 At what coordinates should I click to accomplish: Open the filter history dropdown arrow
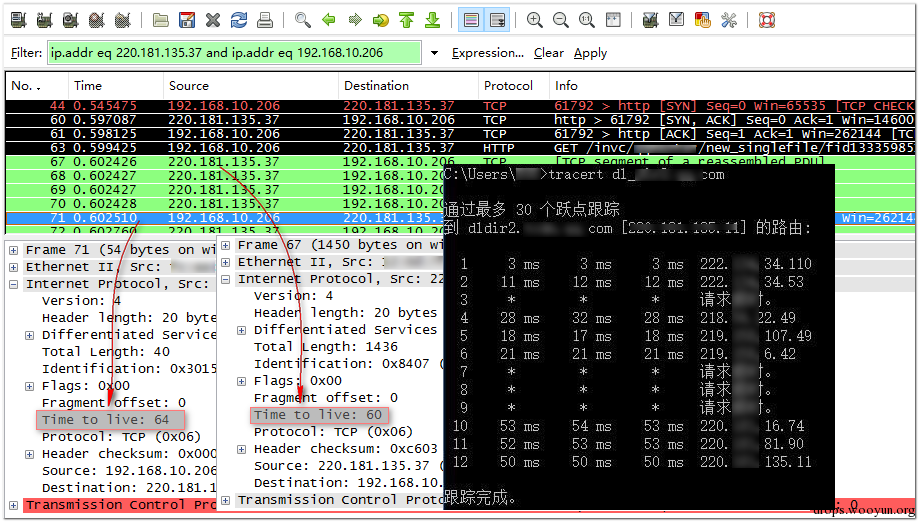(x=434, y=53)
